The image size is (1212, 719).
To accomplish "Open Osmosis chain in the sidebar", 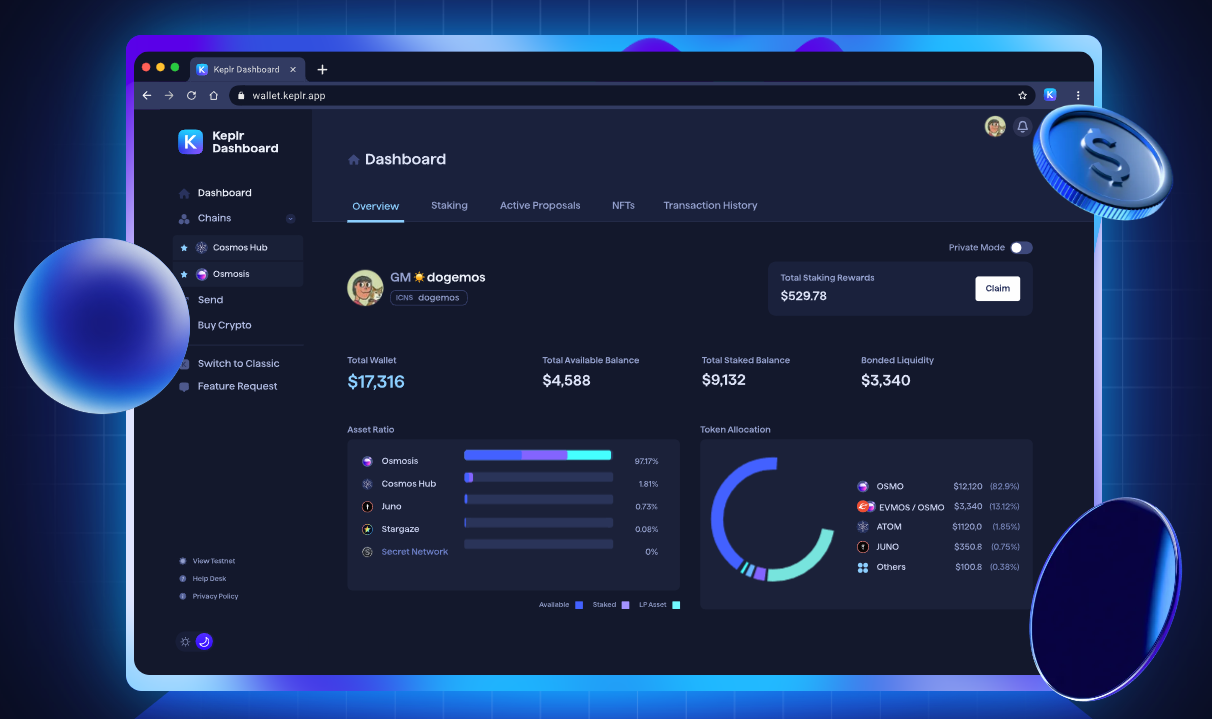I will [x=238, y=274].
